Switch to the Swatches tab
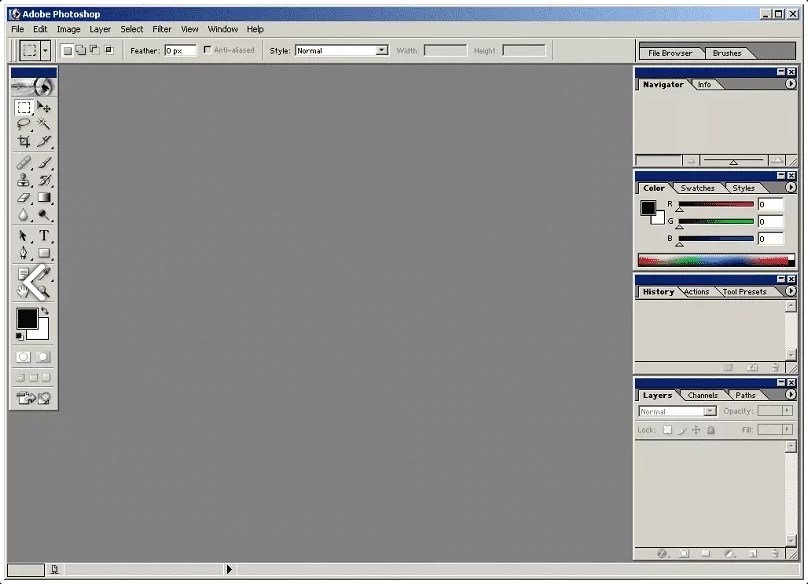The height and width of the screenshot is (584, 808). pos(697,188)
